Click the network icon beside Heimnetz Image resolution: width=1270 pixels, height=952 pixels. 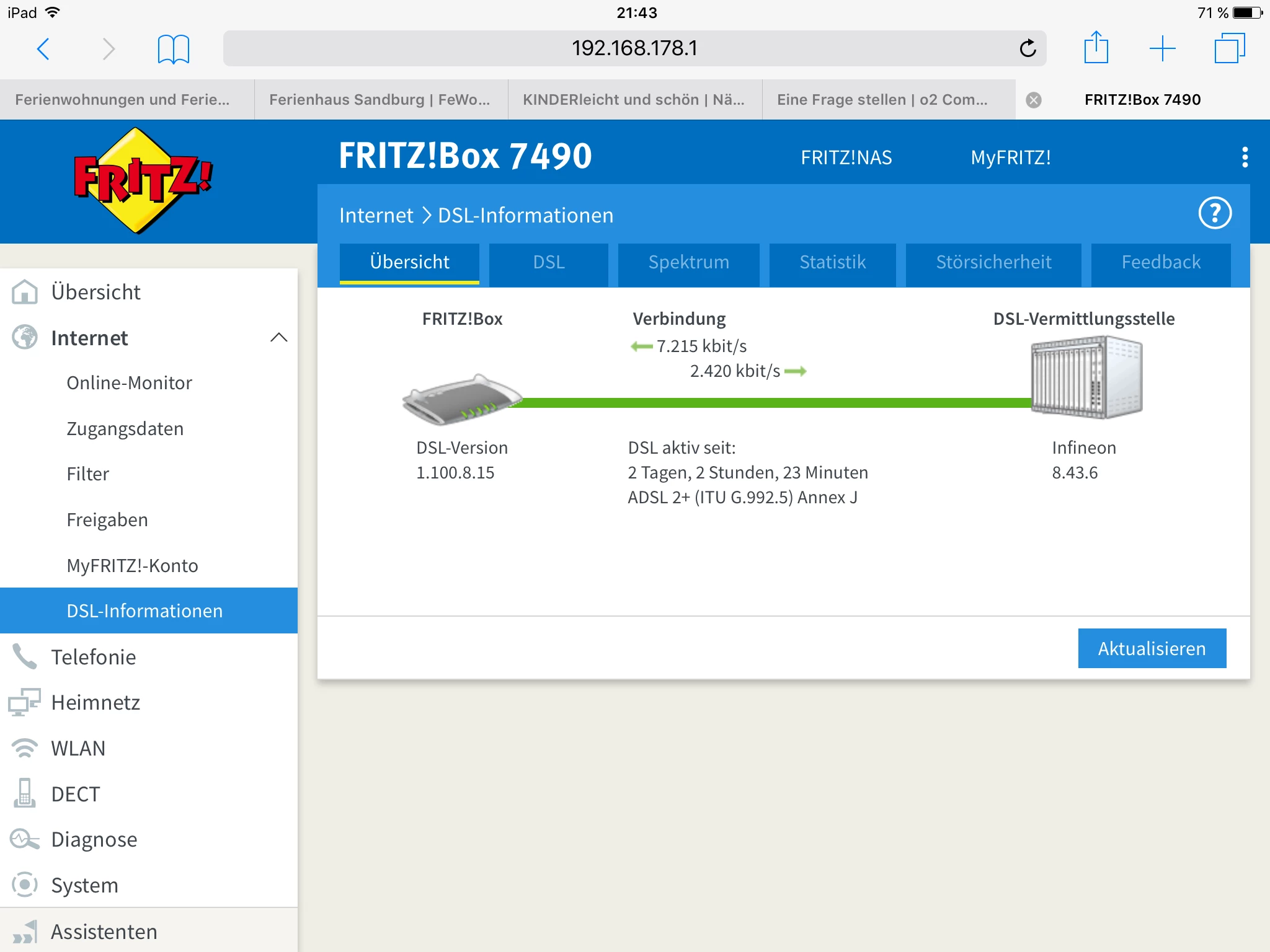coord(25,702)
